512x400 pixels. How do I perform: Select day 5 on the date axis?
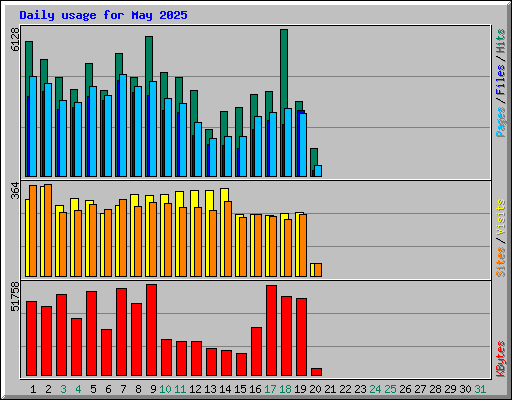93,389
